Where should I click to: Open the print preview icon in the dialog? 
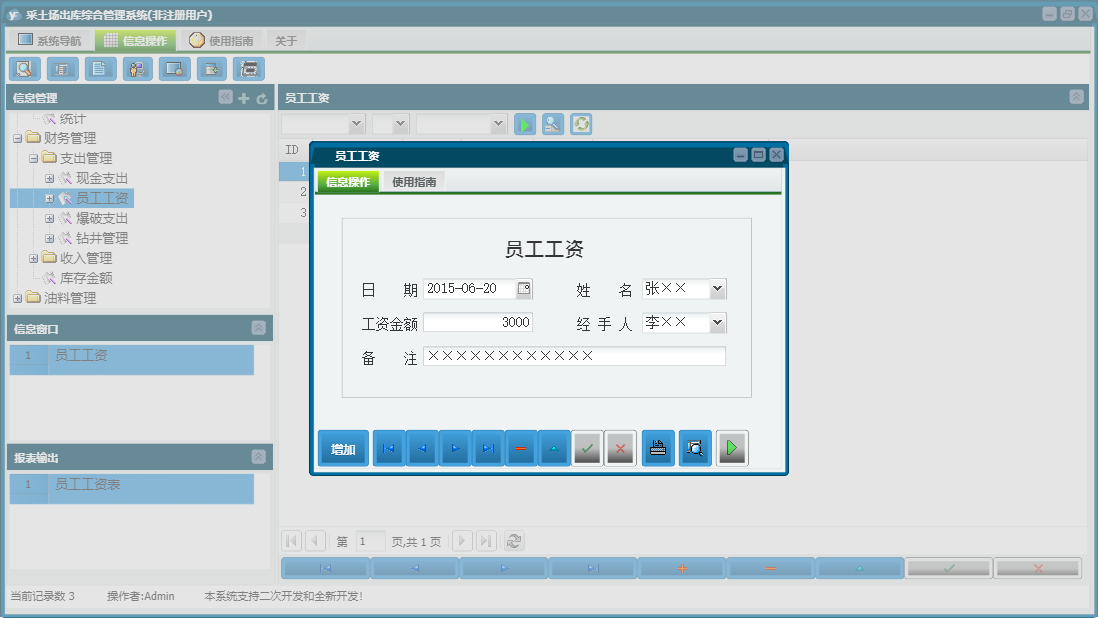coord(694,448)
